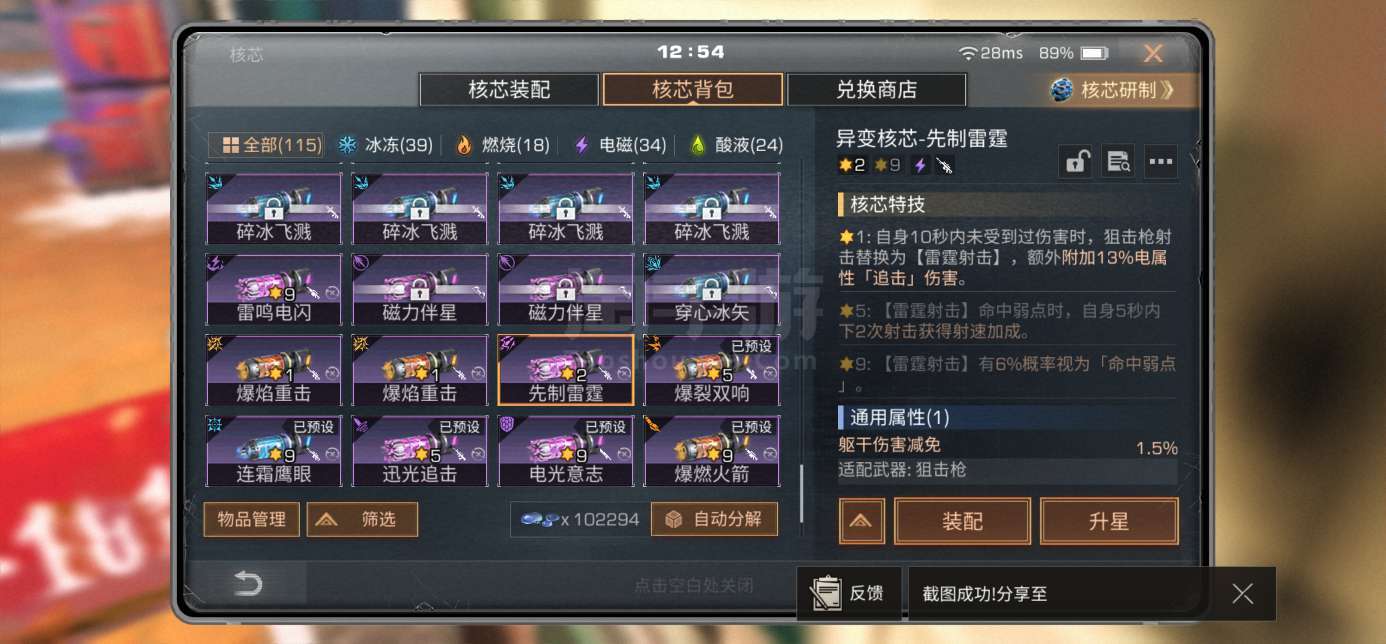The width and height of the screenshot is (1386, 644).
Task: Switch to the 兑换商店 tab
Action: 877,90
